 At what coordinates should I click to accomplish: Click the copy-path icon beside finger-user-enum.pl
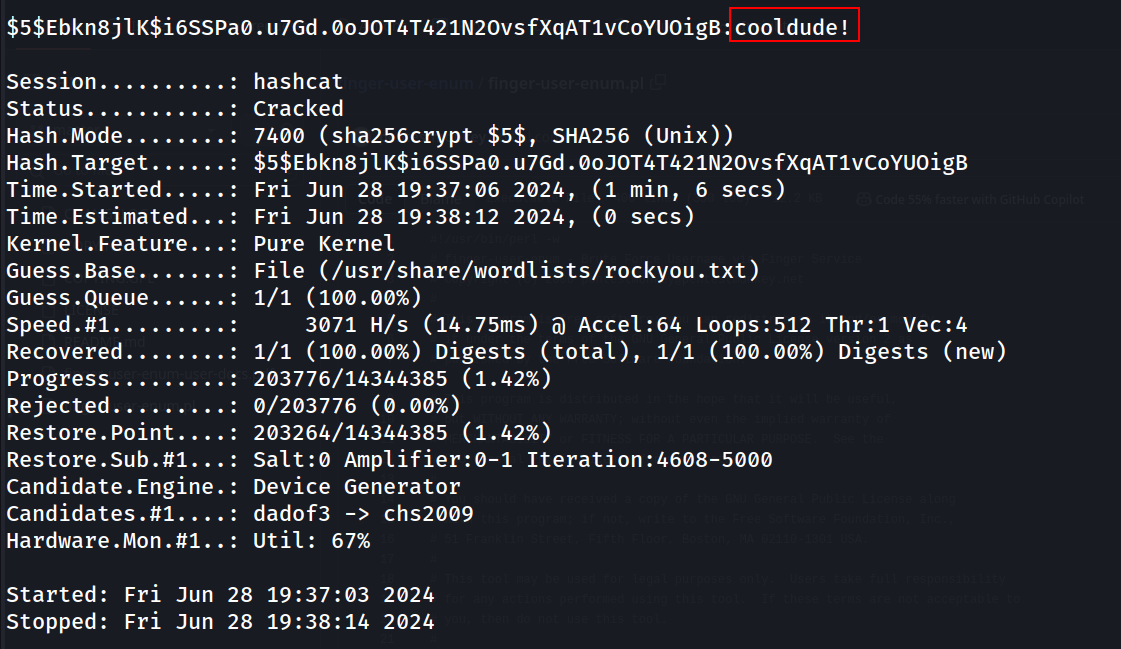[x=658, y=82]
